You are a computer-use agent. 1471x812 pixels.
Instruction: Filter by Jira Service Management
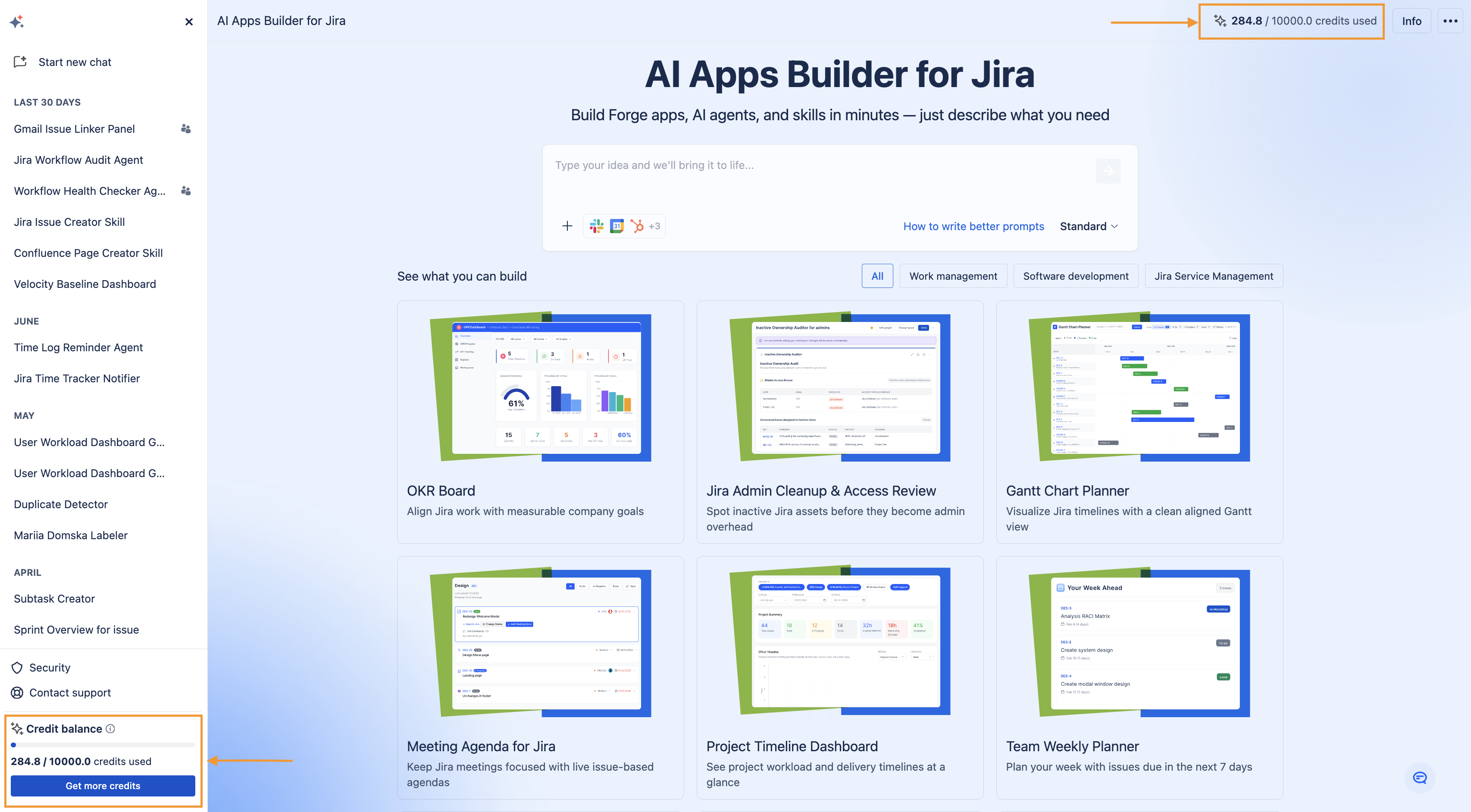[x=1214, y=276]
